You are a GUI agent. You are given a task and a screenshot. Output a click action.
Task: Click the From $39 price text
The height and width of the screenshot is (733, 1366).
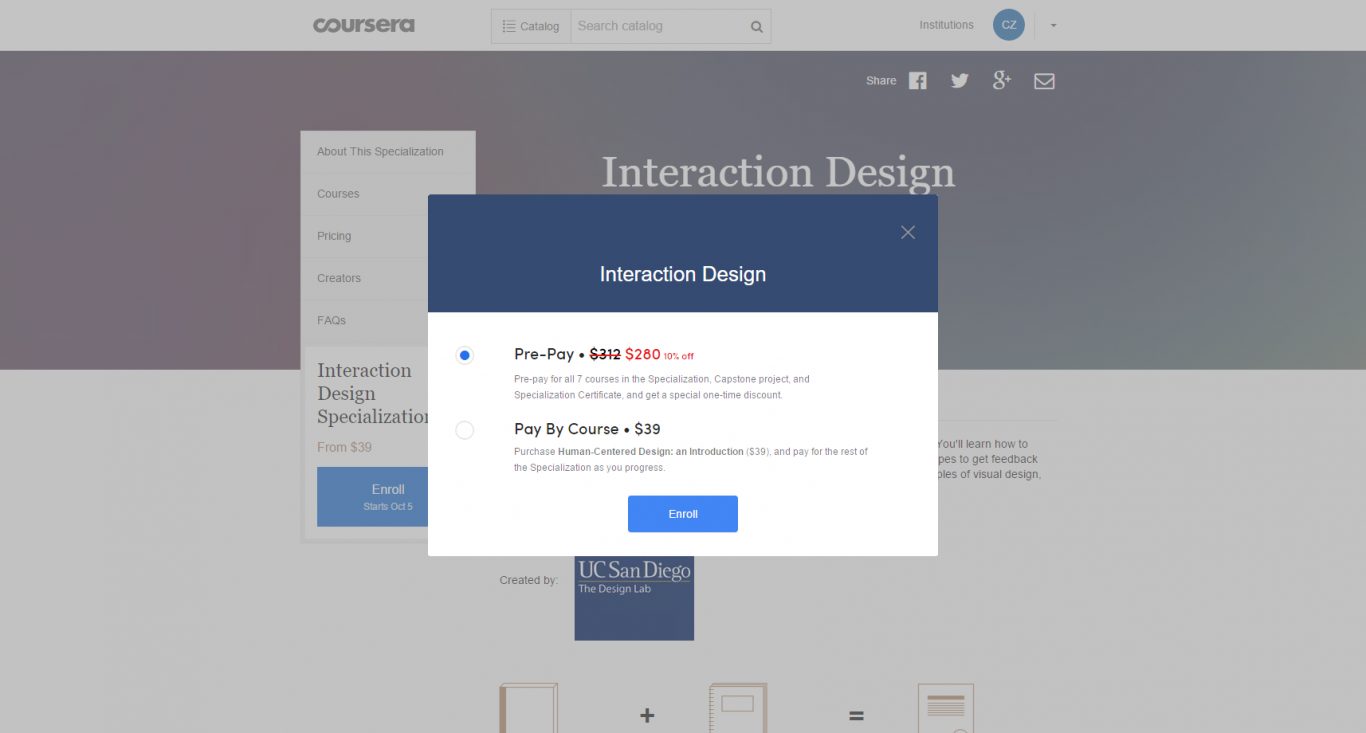344,447
